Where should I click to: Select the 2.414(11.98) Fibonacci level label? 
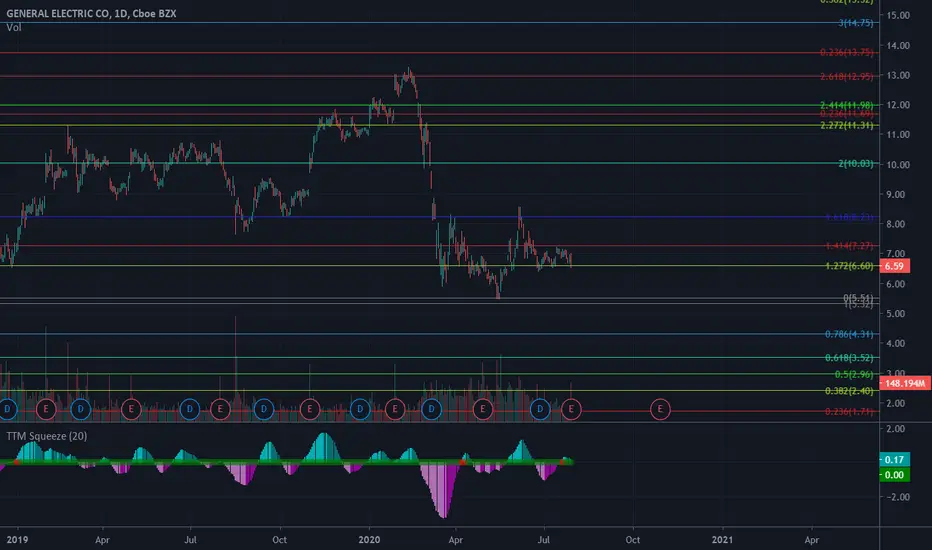click(846, 105)
